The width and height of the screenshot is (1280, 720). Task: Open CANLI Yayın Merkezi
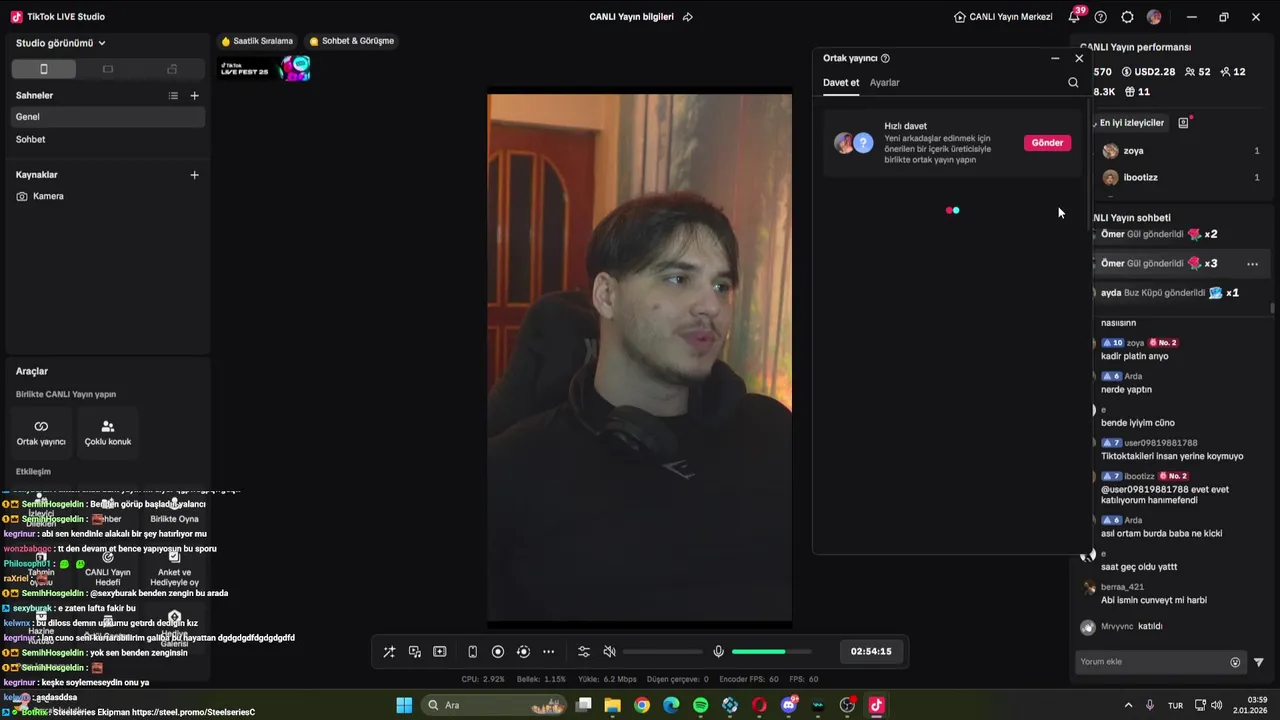[1003, 17]
